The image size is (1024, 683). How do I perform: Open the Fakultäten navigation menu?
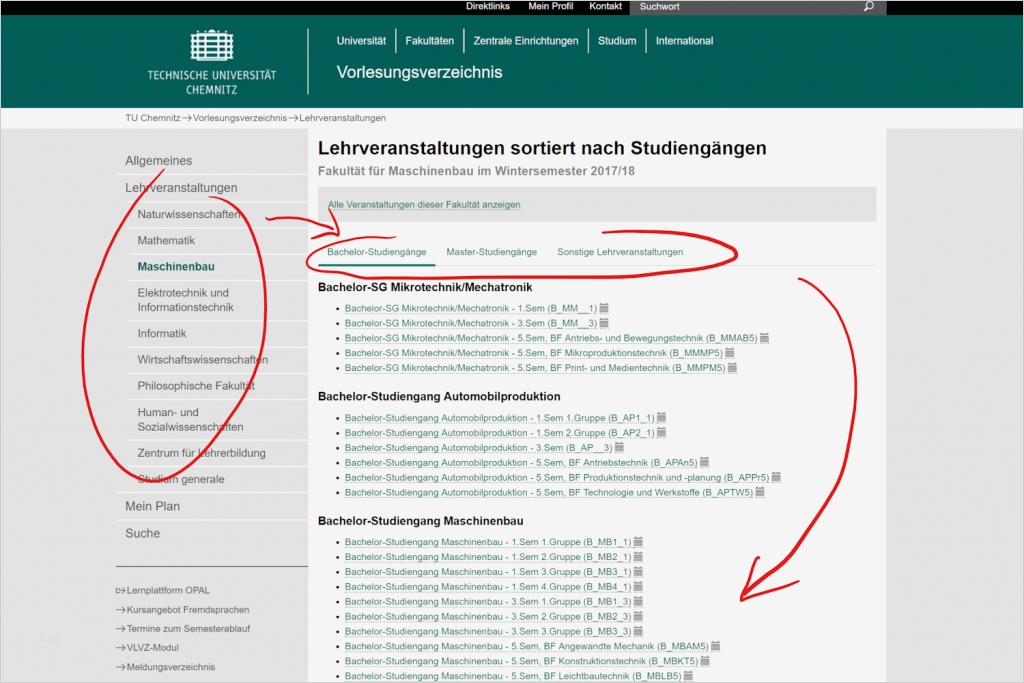tap(430, 40)
